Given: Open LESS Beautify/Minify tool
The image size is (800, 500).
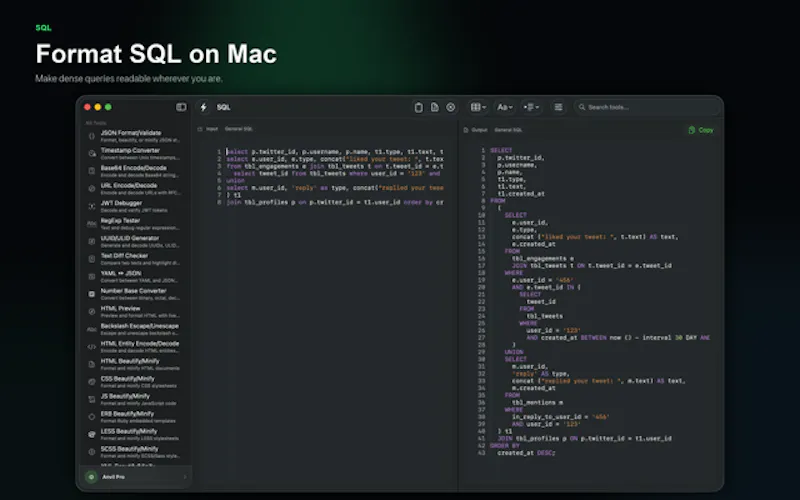Looking at the screenshot, I should pos(136,435).
